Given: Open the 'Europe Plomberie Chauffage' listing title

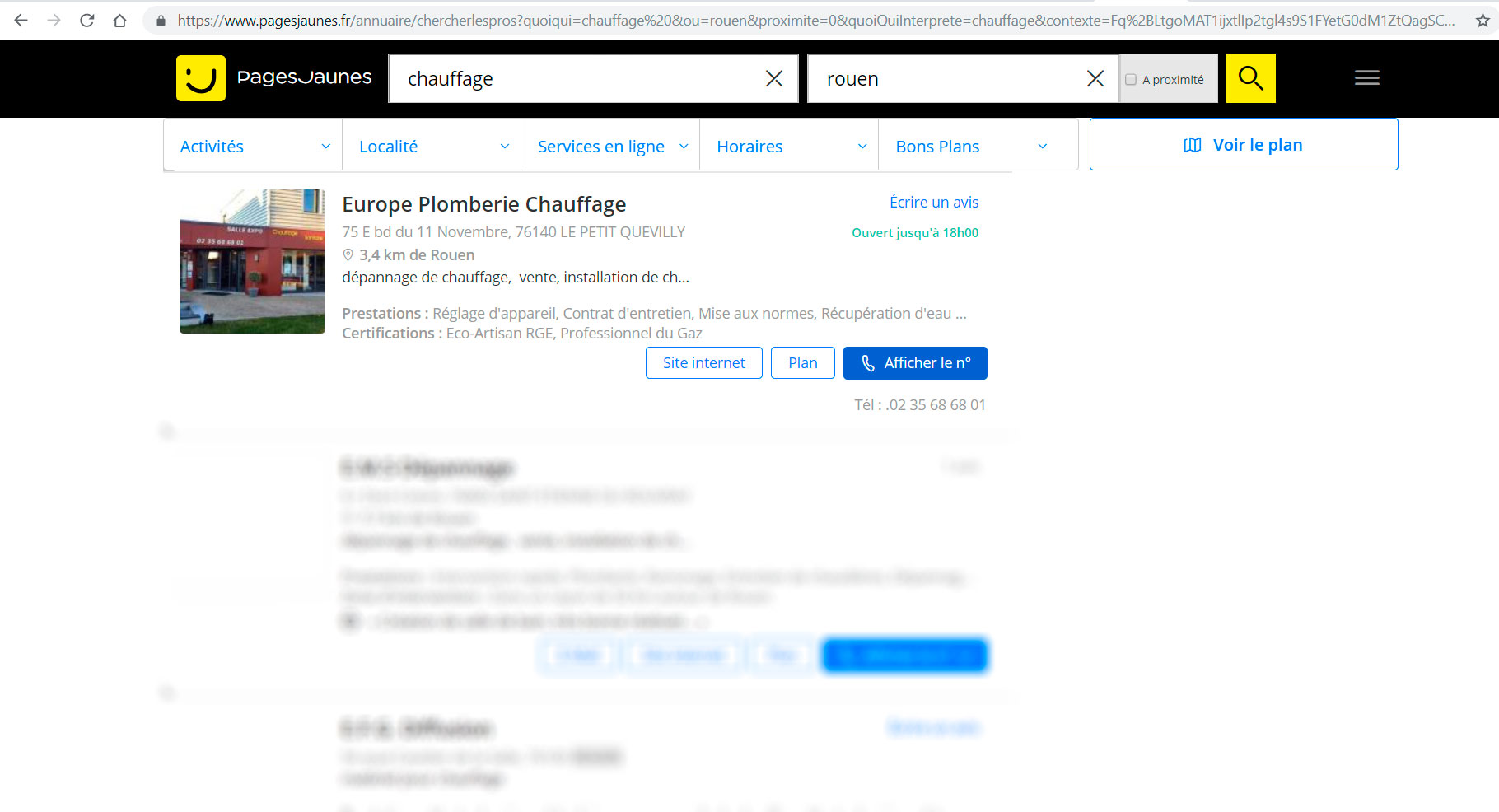Looking at the screenshot, I should 484,204.
